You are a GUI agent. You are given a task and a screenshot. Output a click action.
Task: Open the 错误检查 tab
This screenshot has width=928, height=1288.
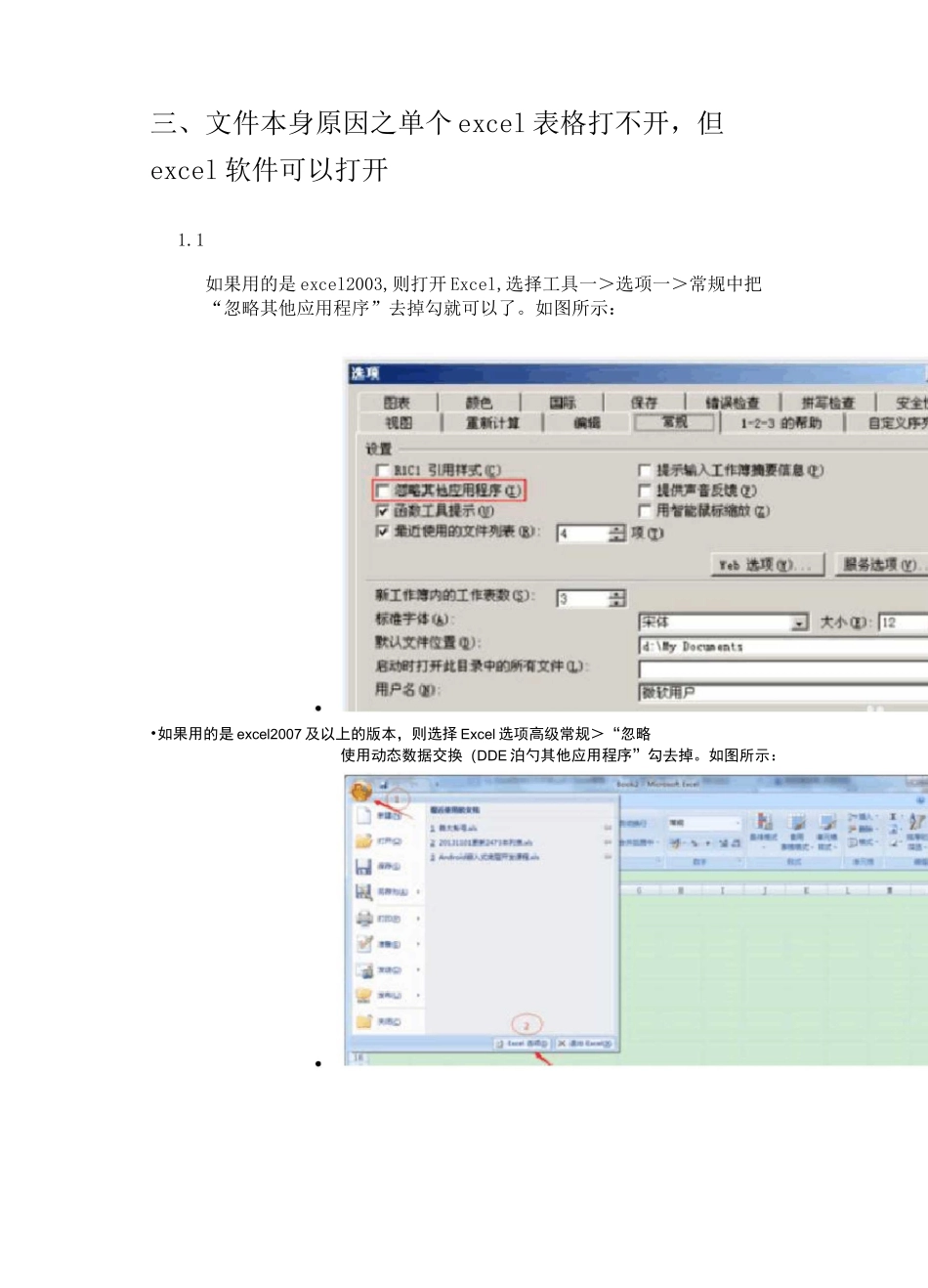point(733,403)
